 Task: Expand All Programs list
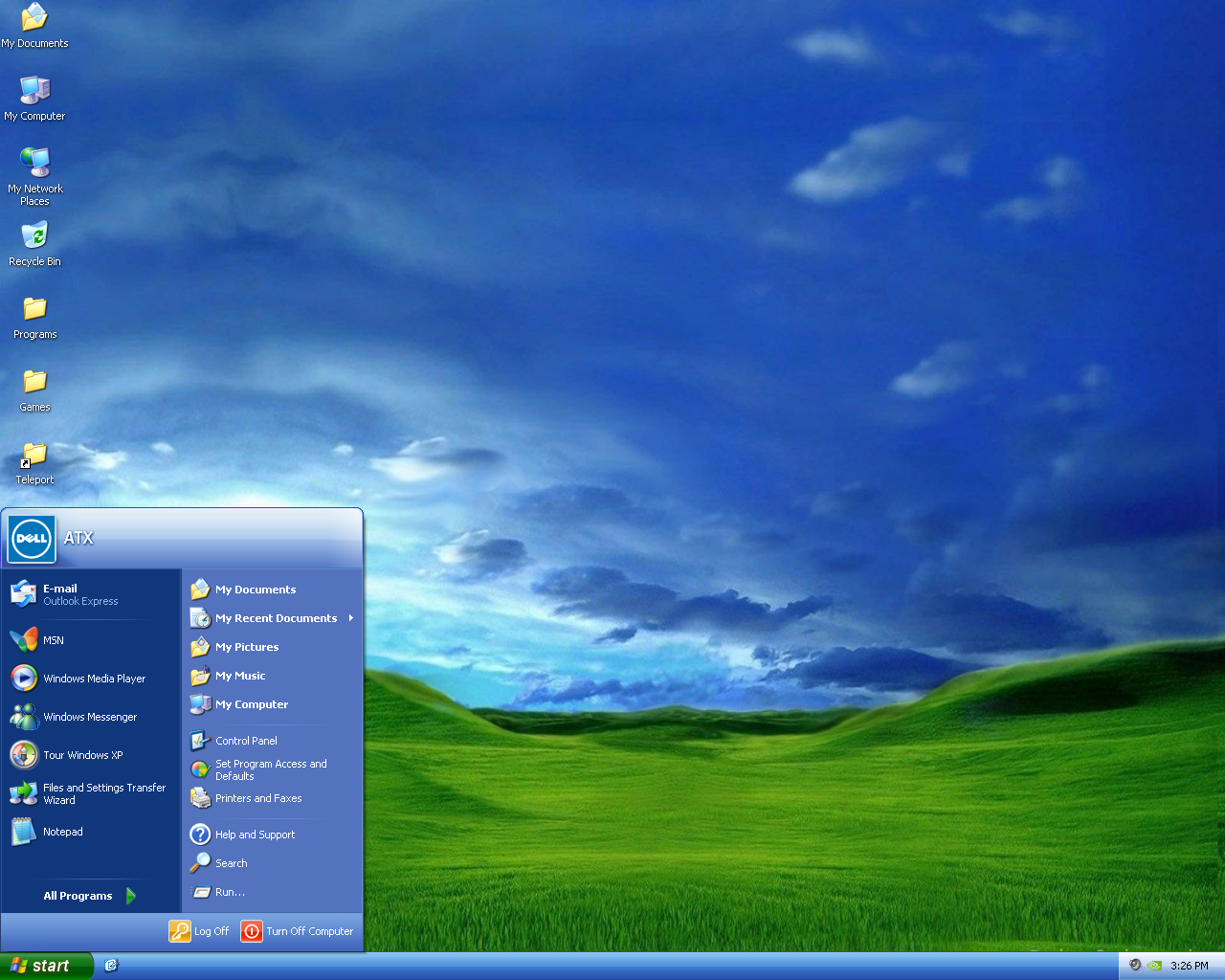[x=91, y=896]
